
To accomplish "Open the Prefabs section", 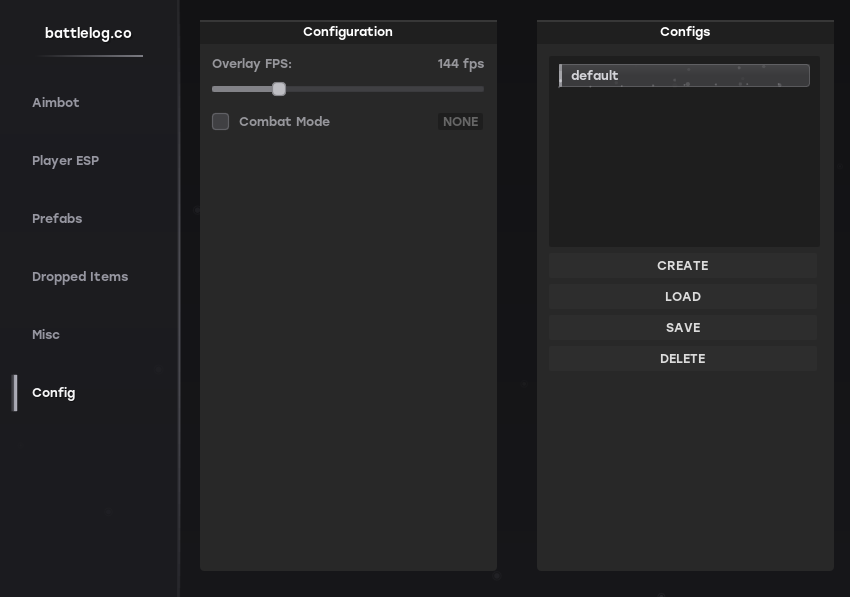I will click(x=57, y=219).
